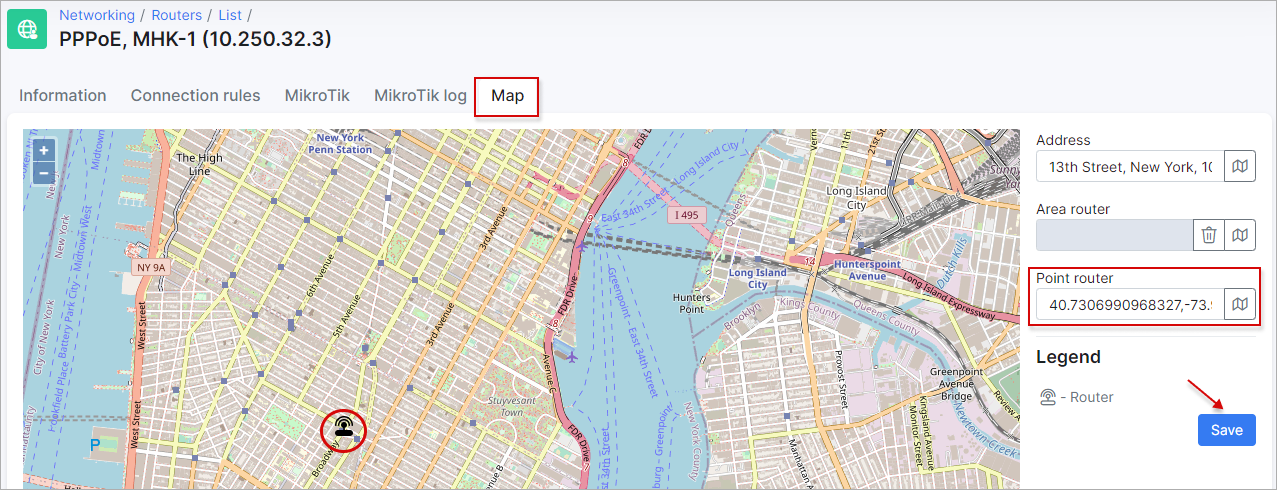Open the MikroTik log tab
1277x490 pixels.
[x=420, y=96]
